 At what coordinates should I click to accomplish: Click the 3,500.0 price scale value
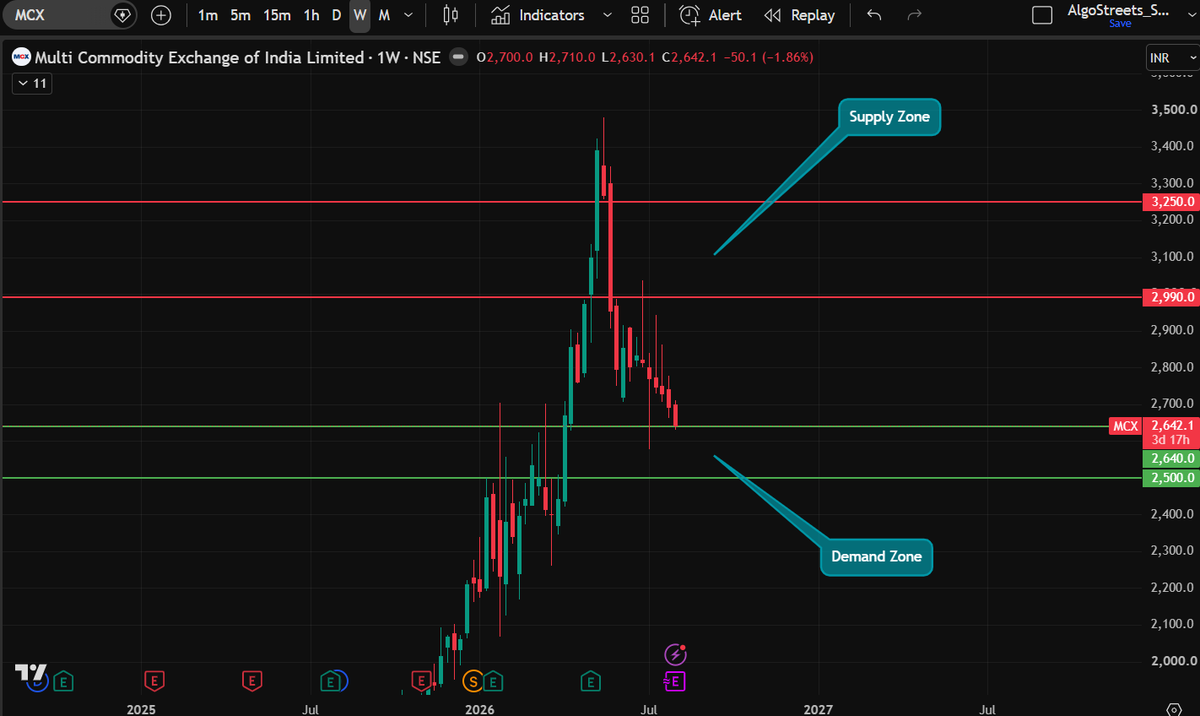click(x=1173, y=110)
